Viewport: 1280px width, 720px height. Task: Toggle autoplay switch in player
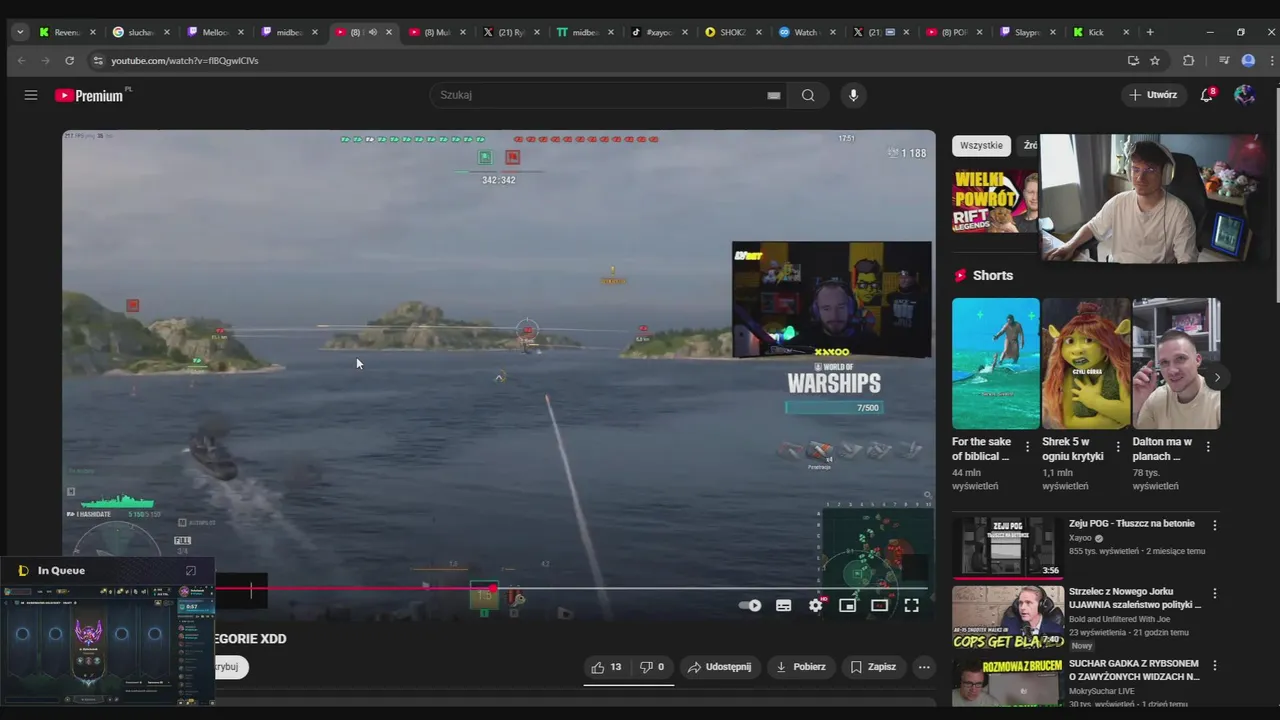tap(749, 605)
